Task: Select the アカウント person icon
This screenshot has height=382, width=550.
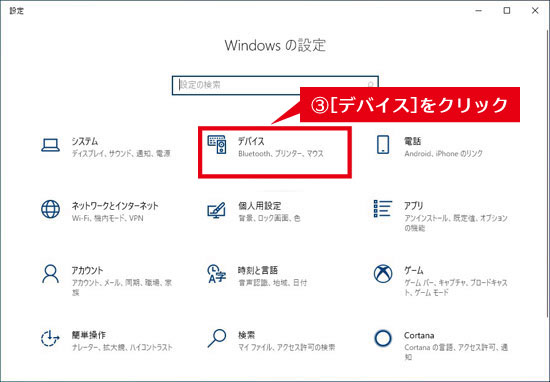Action: [x=51, y=274]
